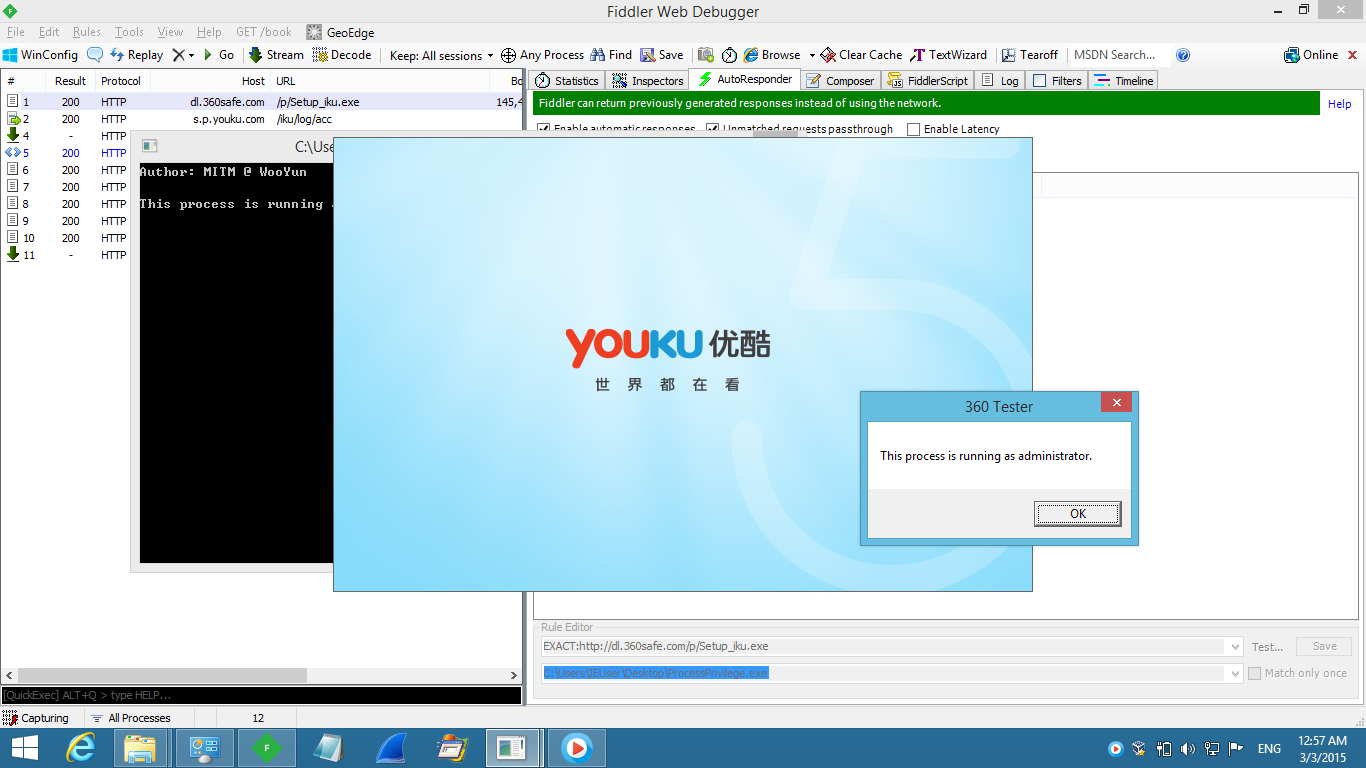Viewport: 1366px width, 768px height.
Task: Open Find sessions binoculars tool
Action: (611, 55)
